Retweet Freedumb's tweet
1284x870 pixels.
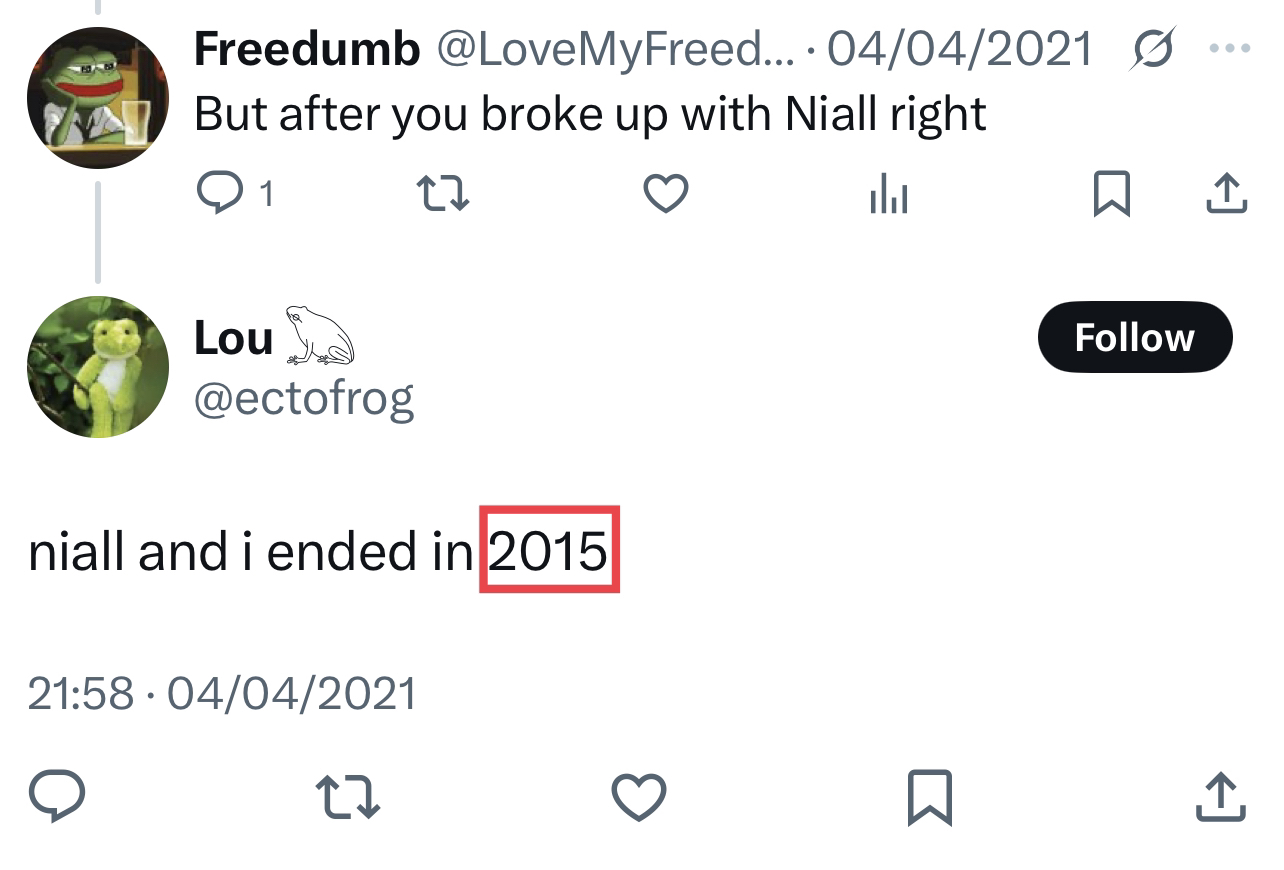click(443, 193)
